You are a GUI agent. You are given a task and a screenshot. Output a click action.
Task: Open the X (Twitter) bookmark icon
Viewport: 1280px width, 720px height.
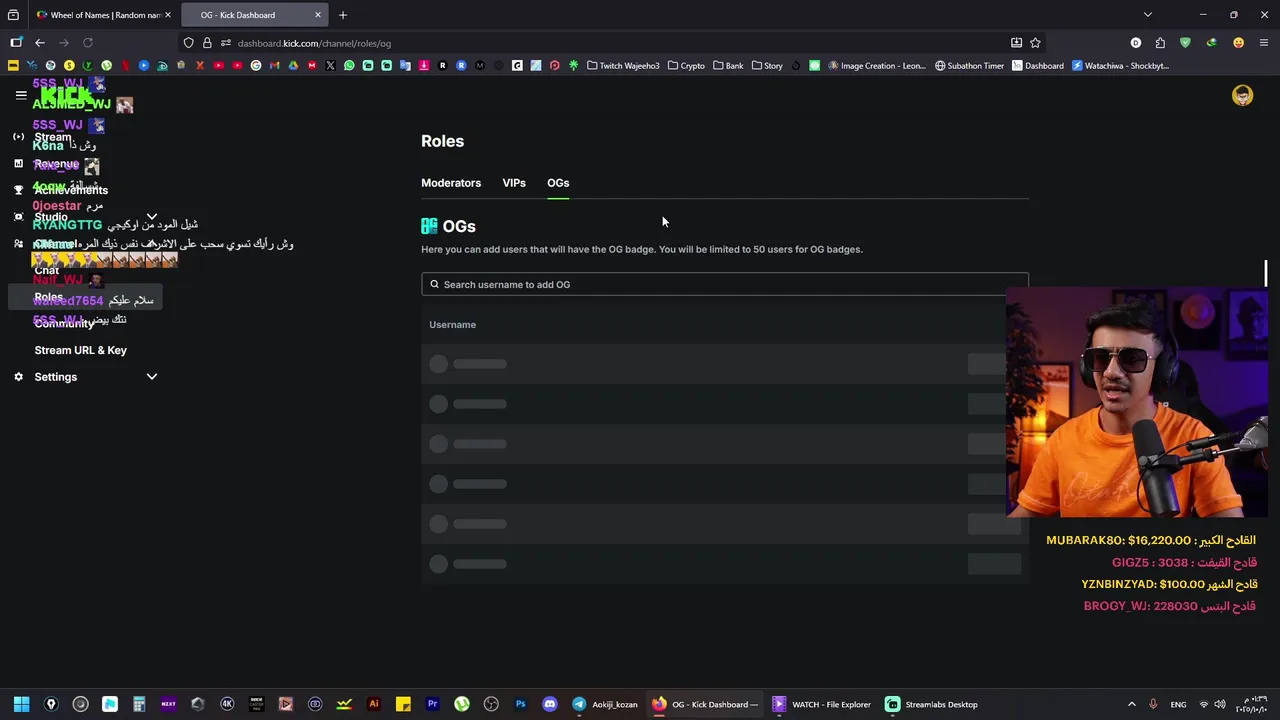click(330, 66)
